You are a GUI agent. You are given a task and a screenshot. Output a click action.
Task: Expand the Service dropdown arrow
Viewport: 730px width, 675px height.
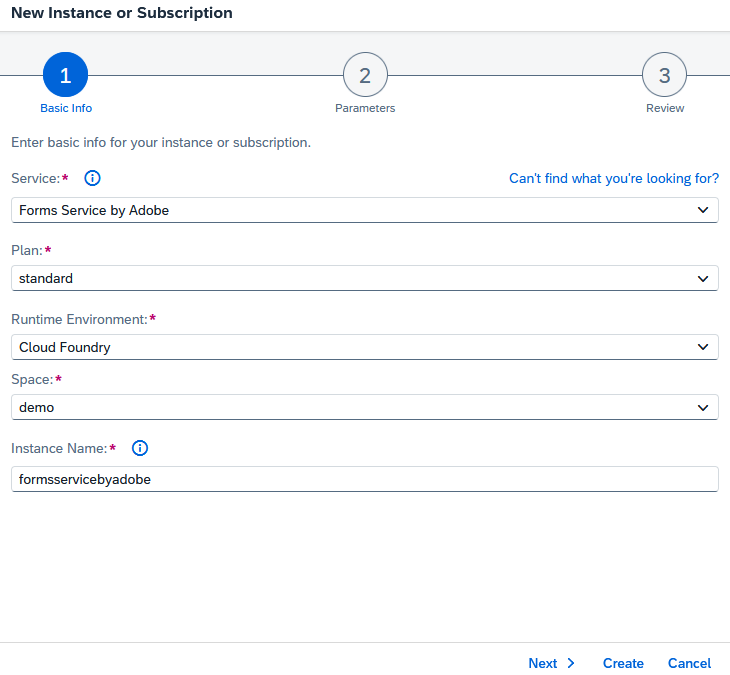[703, 210]
